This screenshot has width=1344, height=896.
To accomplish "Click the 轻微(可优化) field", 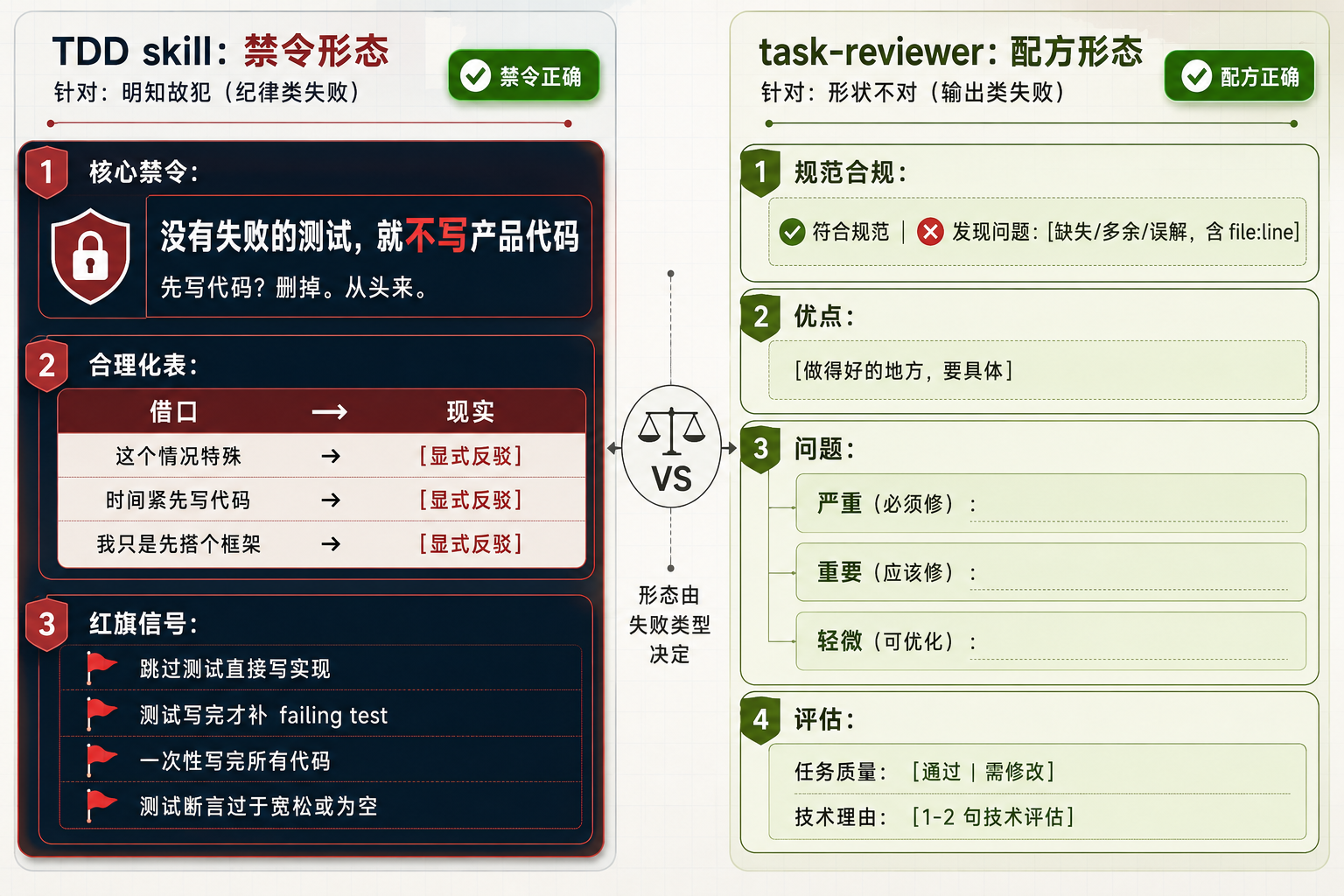I will pyautogui.click(x=1051, y=641).
